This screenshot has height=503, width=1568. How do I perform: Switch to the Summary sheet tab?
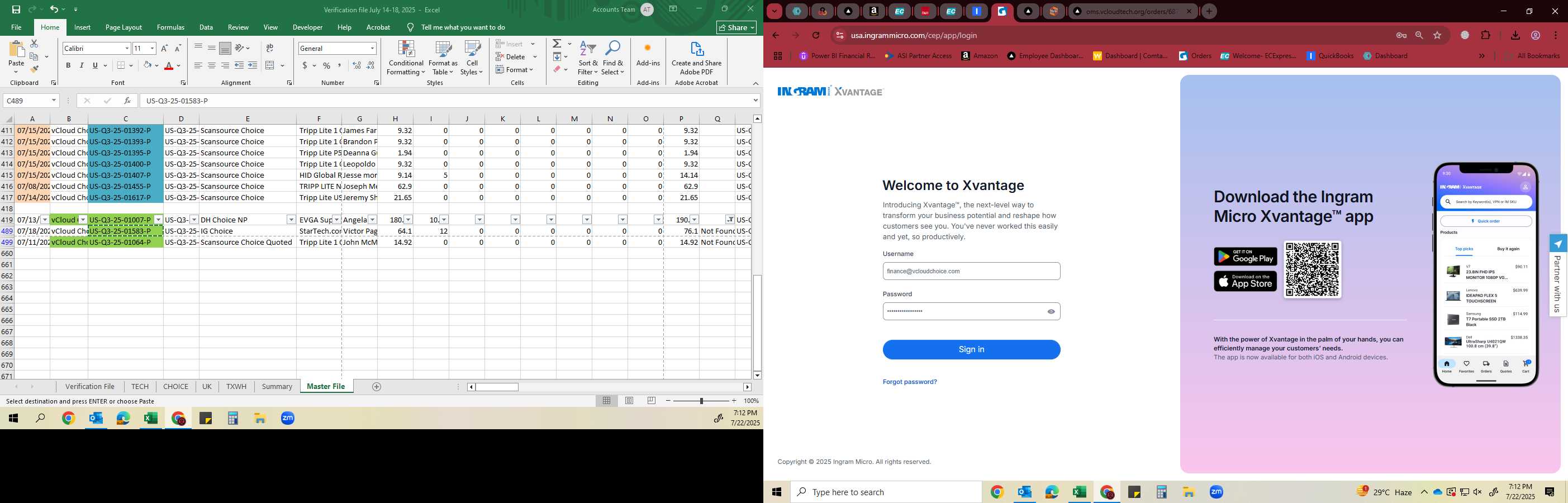point(277,387)
